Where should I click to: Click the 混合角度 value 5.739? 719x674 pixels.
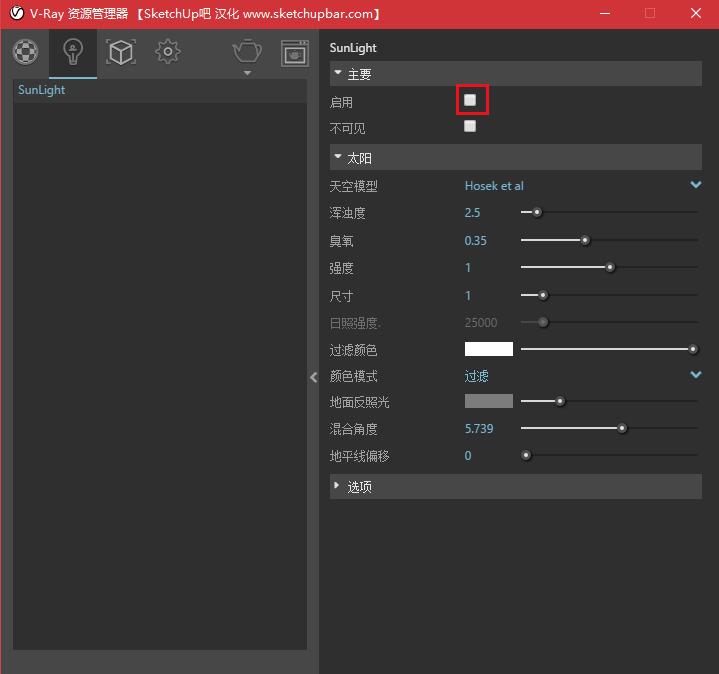pos(479,429)
